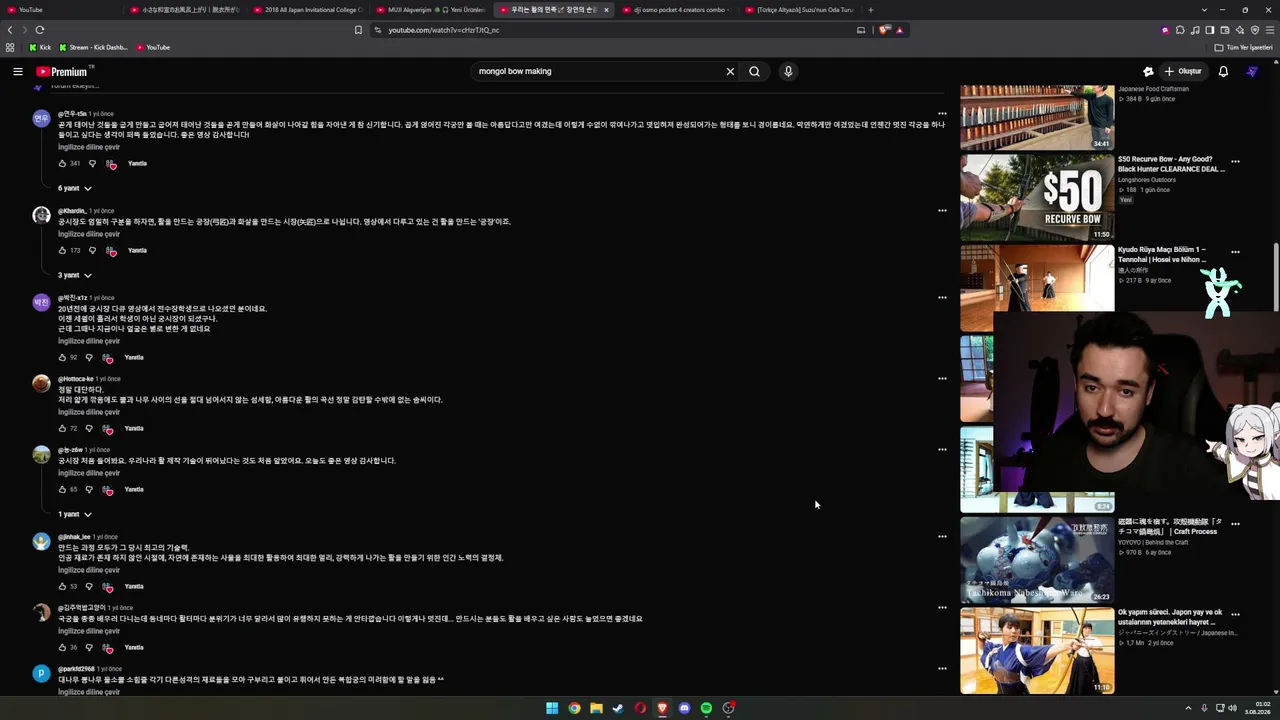Translate the @Hottoca comment to English
This screenshot has height=720, width=1280.
(89, 412)
